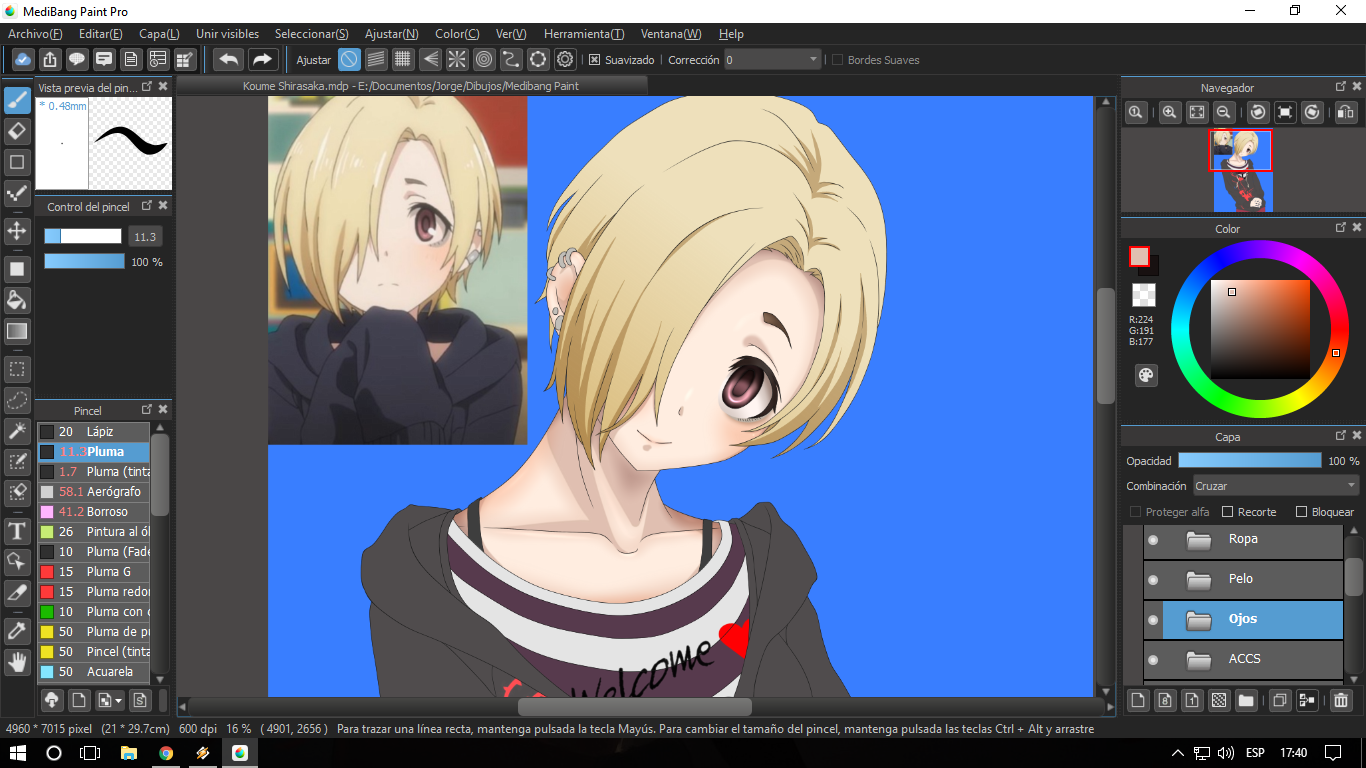Enable the Bloquear checkbox
1366x768 pixels.
click(x=1301, y=512)
